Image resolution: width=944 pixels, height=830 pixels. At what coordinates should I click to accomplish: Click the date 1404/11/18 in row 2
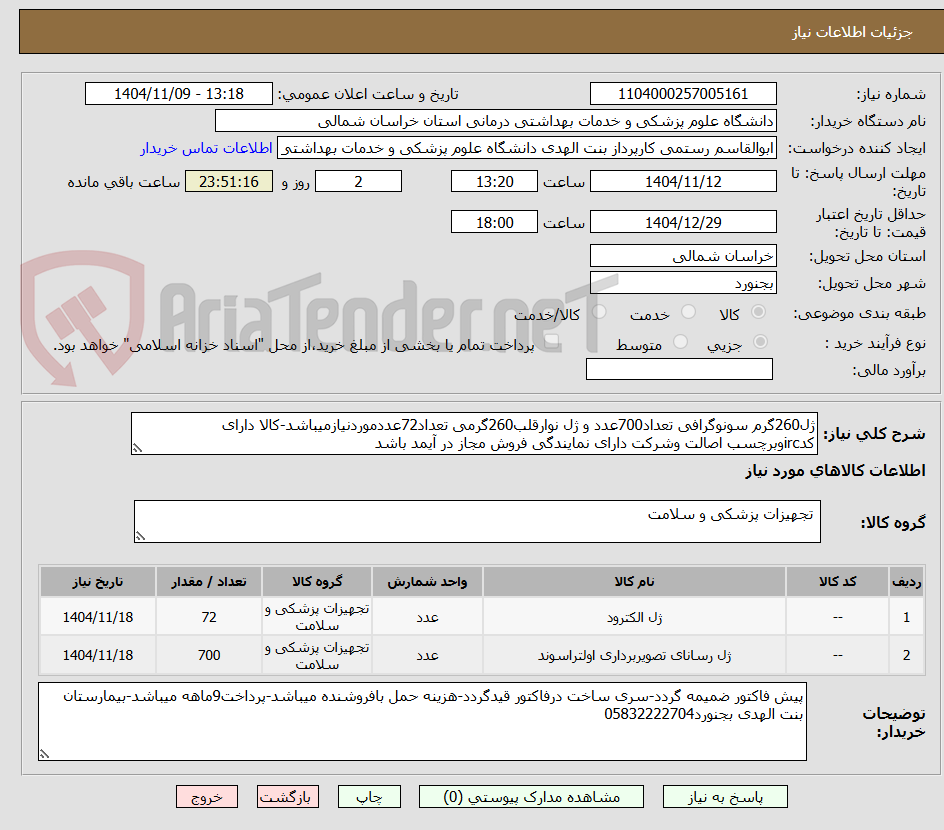[x=98, y=655]
